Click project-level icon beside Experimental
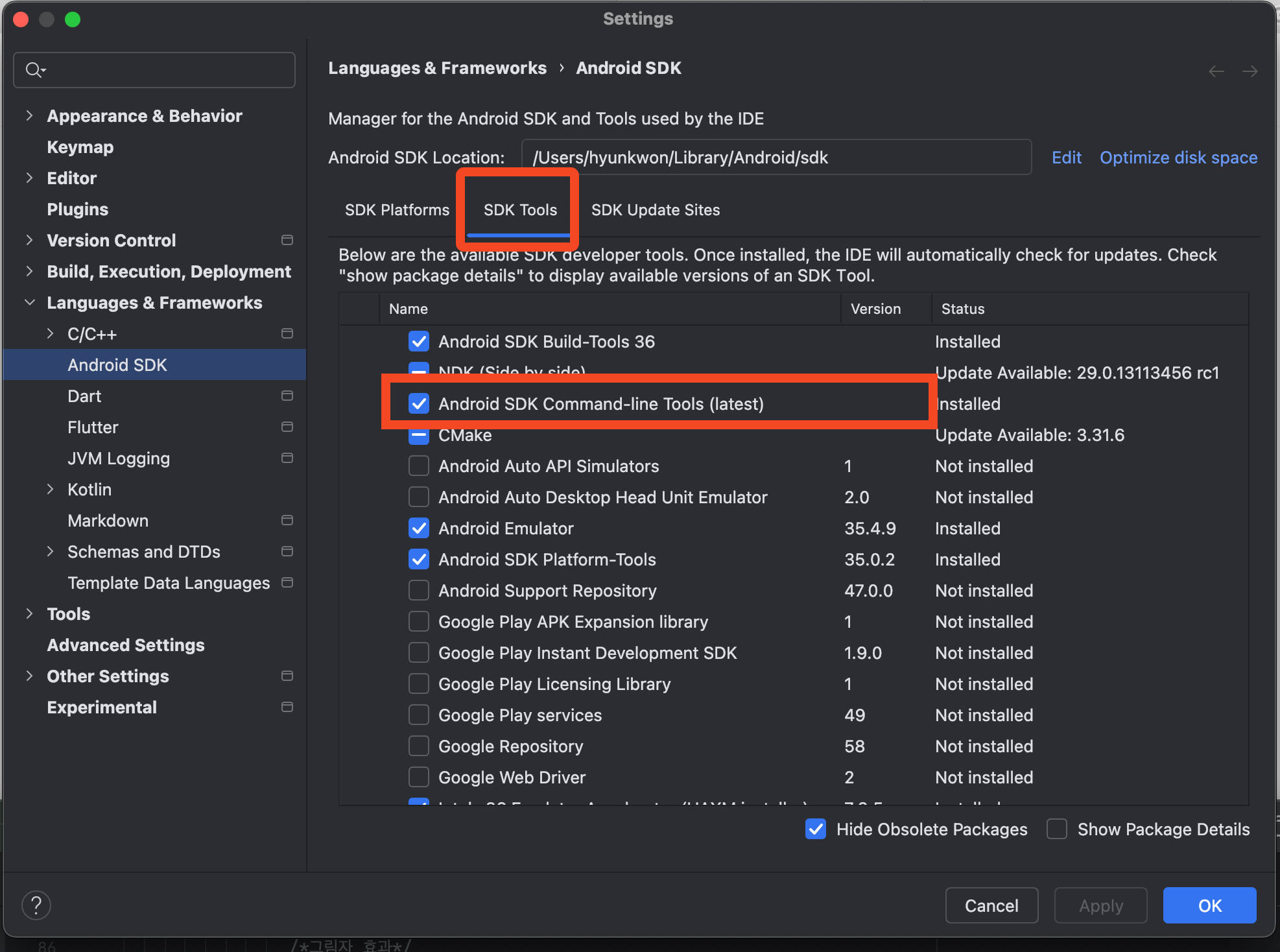The height and width of the screenshot is (952, 1280). 287,707
